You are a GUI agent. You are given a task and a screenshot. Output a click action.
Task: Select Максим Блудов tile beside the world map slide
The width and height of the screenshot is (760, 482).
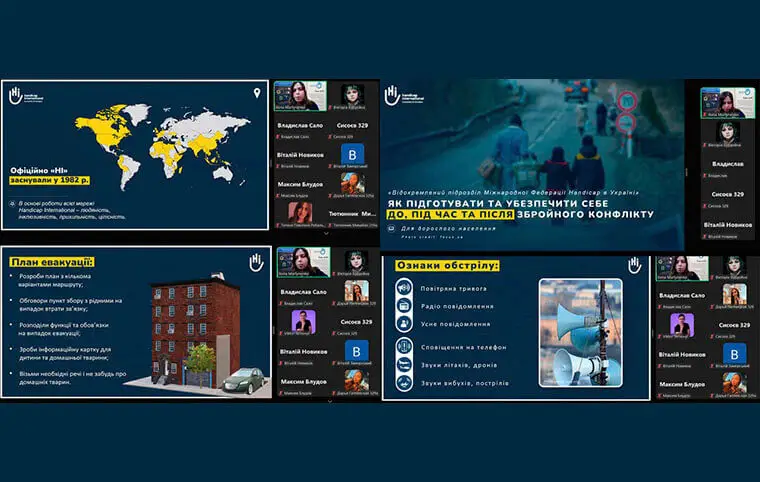(x=304, y=185)
